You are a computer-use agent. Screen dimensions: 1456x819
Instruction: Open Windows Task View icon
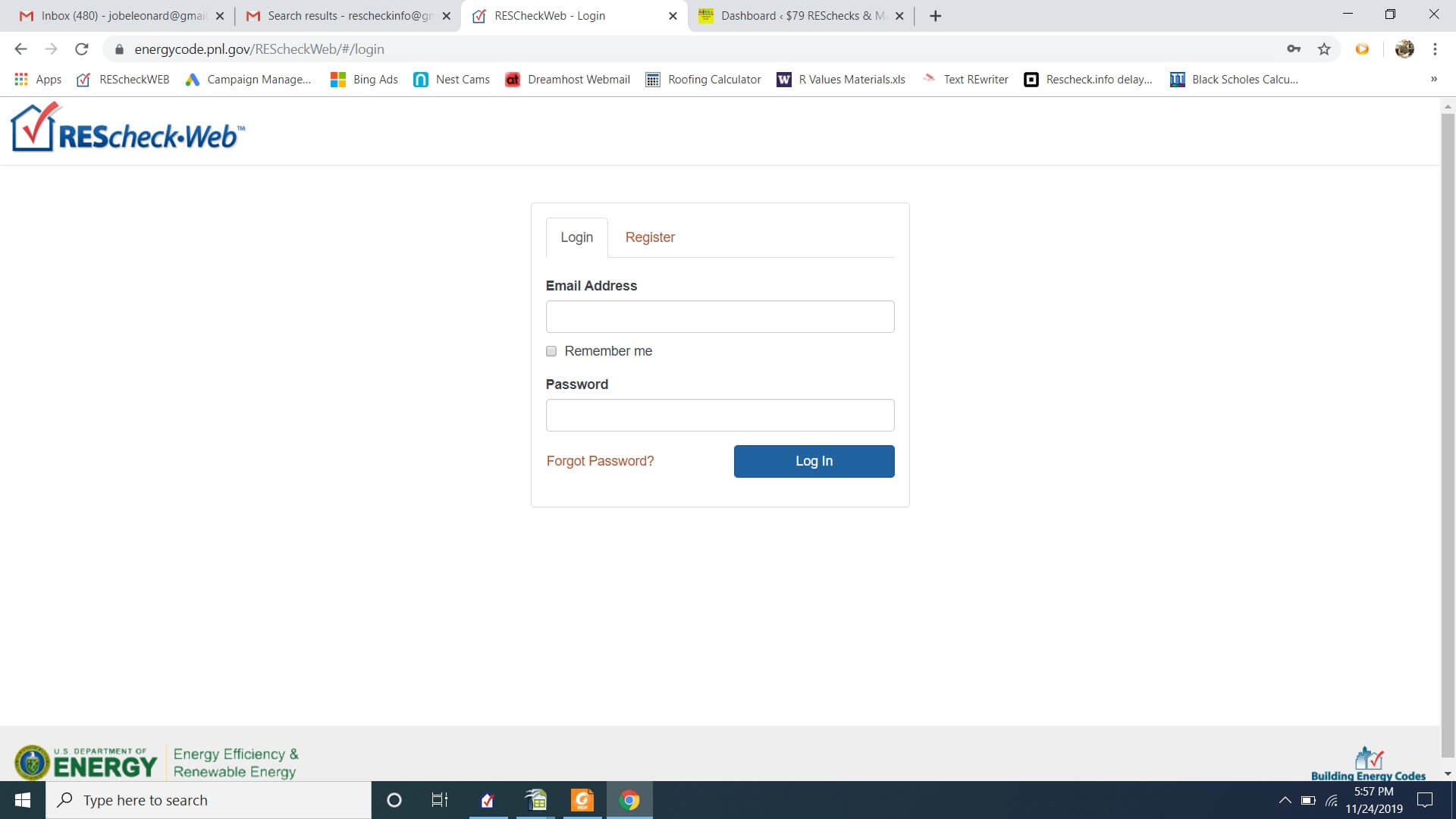[439, 800]
